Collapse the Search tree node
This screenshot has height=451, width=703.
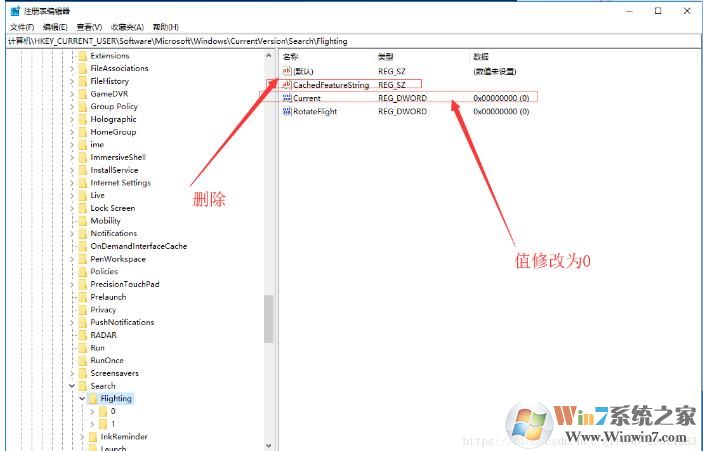click(x=72, y=386)
